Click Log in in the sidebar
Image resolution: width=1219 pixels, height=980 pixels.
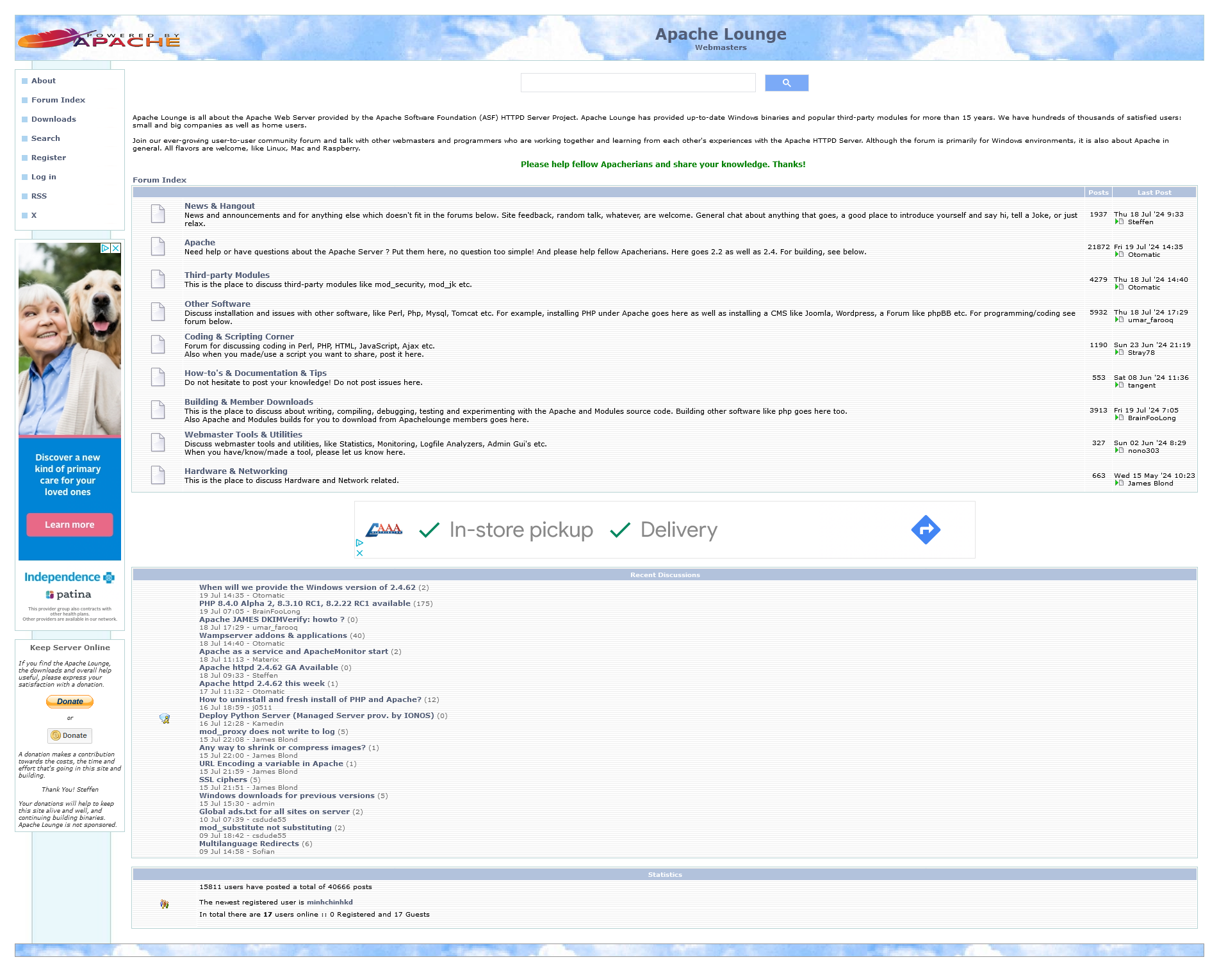pyautogui.click(x=44, y=177)
